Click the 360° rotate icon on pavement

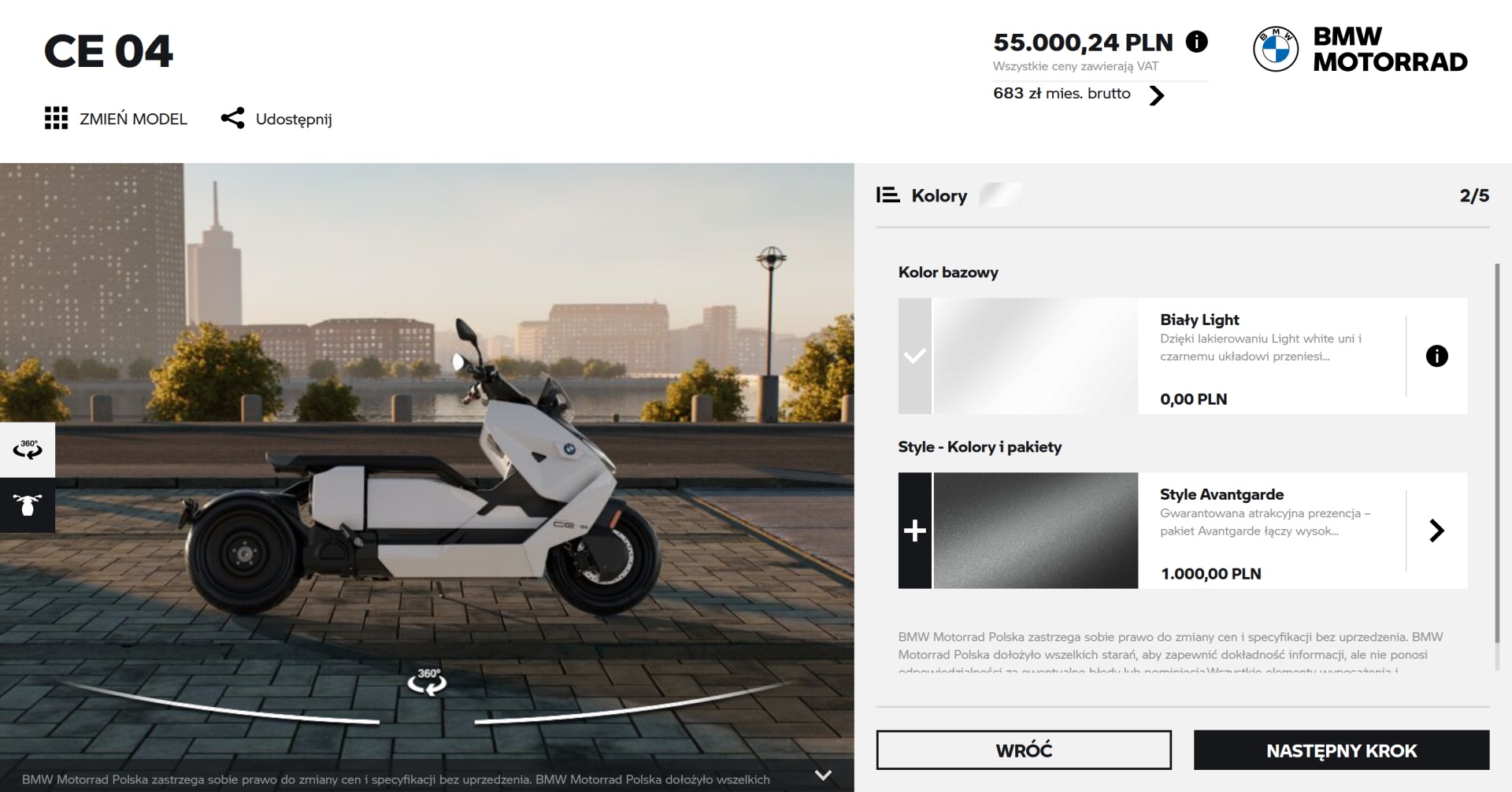(x=427, y=682)
